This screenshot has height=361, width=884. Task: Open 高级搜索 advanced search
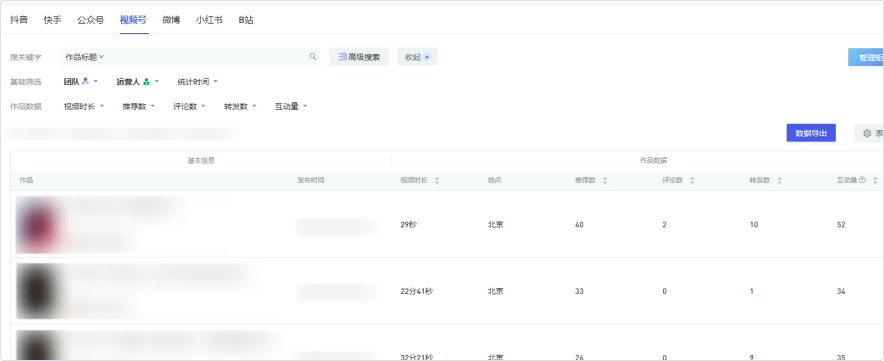[359, 57]
